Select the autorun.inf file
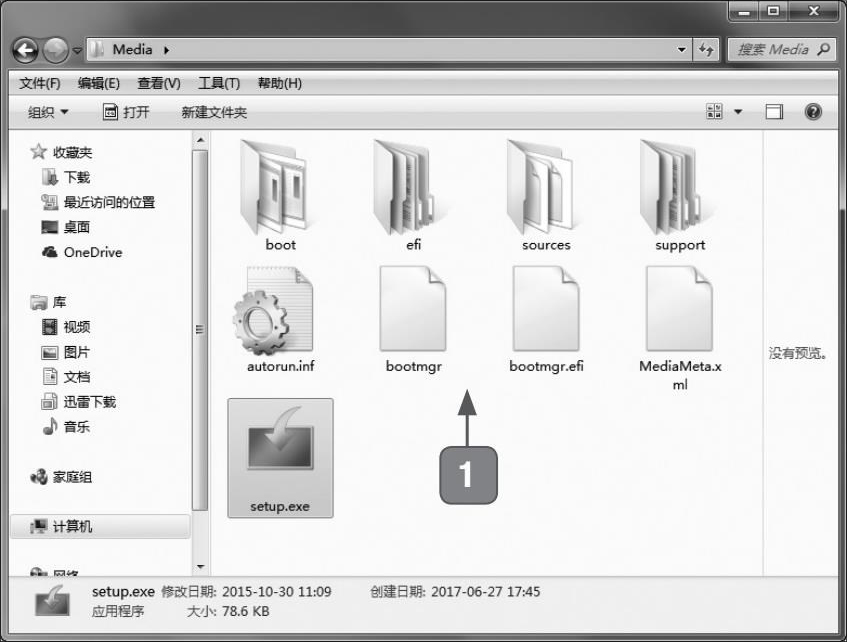 (280, 320)
